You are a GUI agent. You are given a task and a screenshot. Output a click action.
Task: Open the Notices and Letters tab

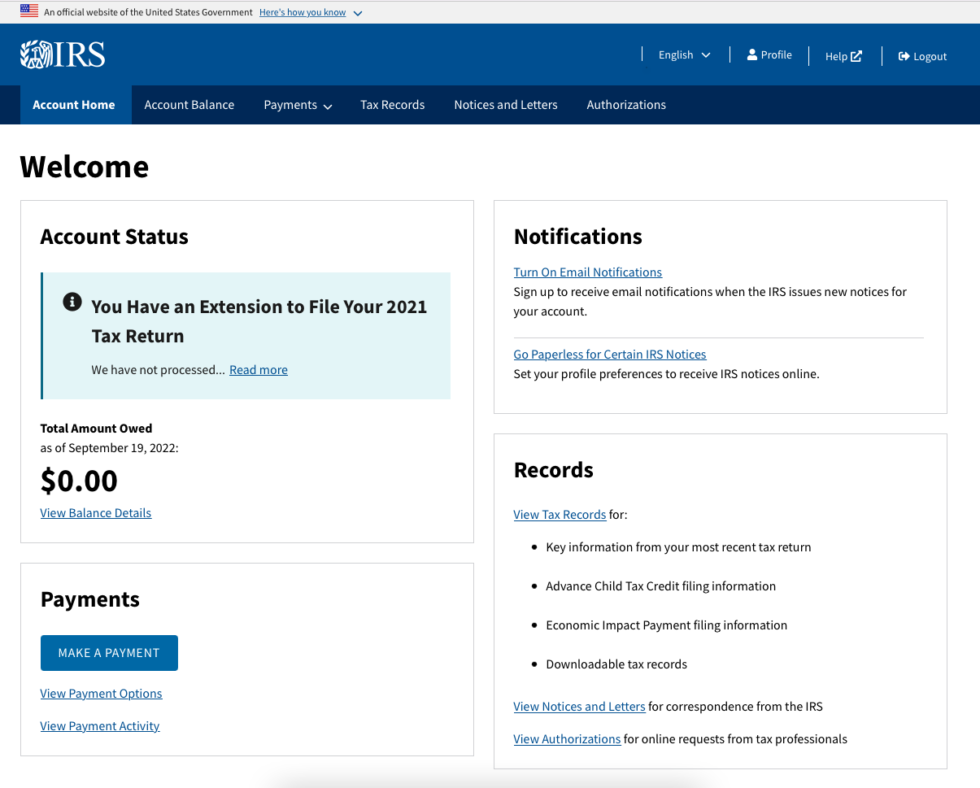505,104
